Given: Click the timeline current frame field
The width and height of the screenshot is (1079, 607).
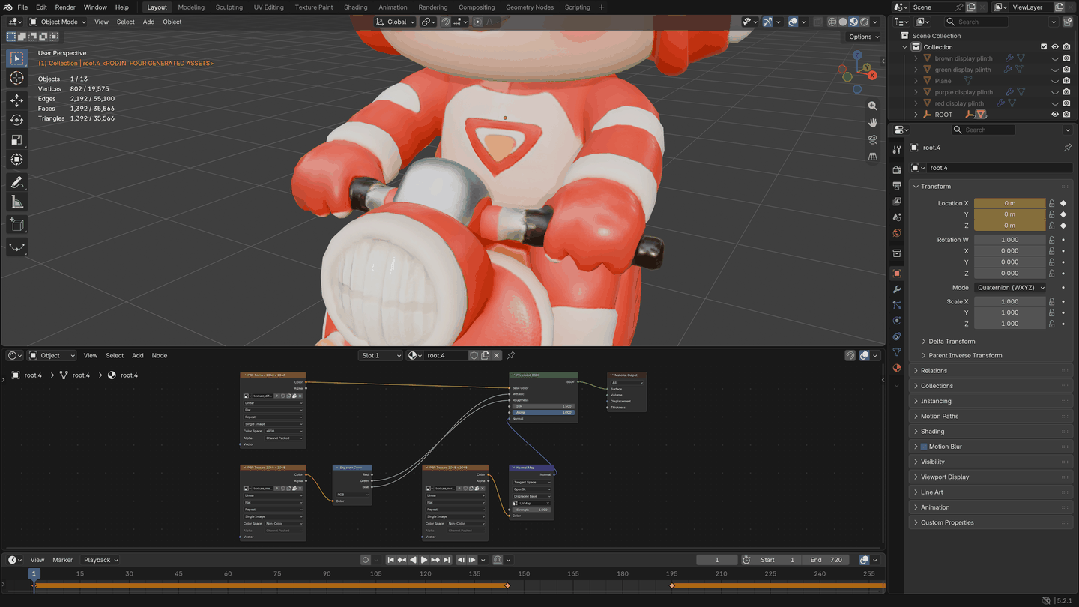Looking at the screenshot, I should point(716,560).
